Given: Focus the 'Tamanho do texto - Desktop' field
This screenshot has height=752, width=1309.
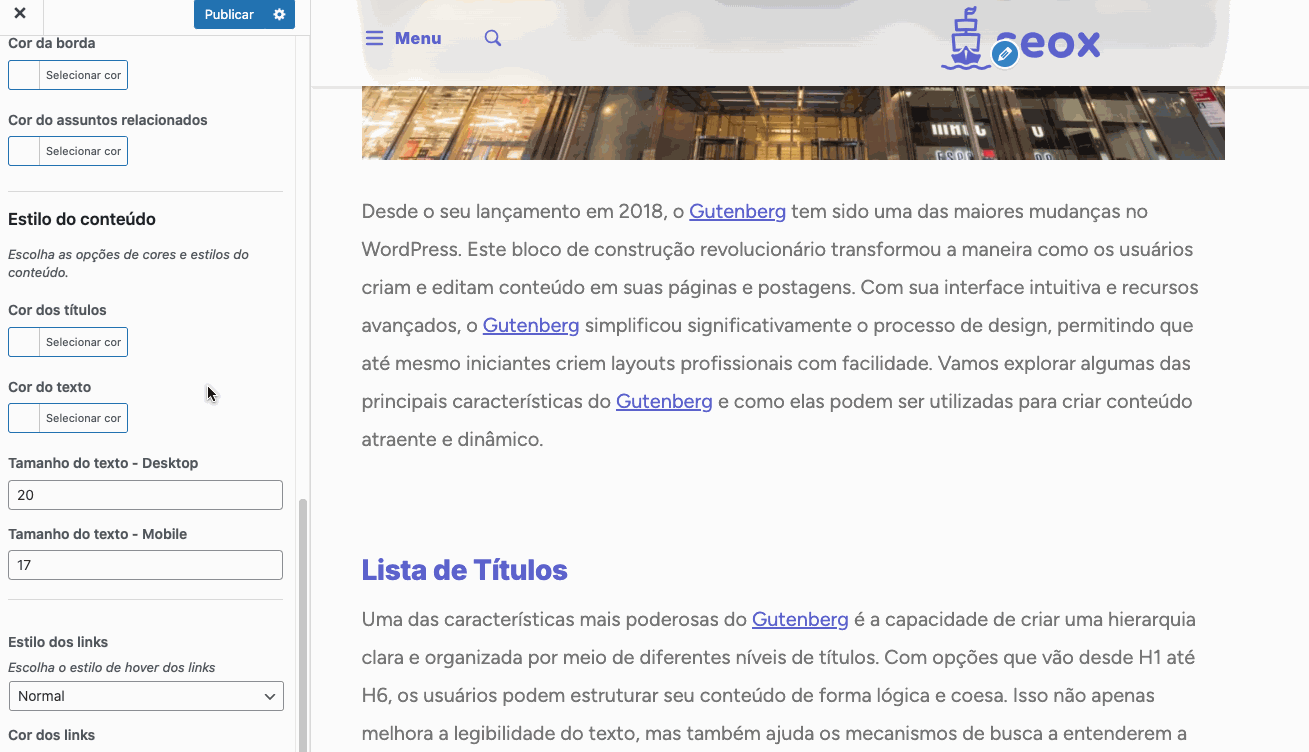Looking at the screenshot, I should [145, 495].
